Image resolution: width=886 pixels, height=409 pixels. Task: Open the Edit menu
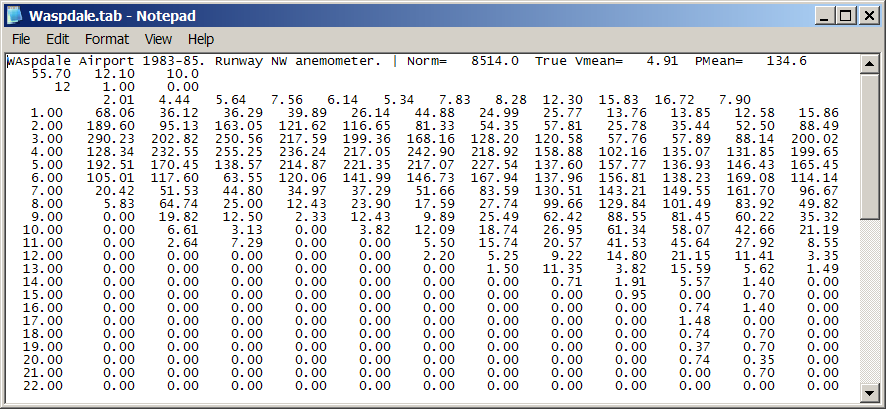coord(57,39)
